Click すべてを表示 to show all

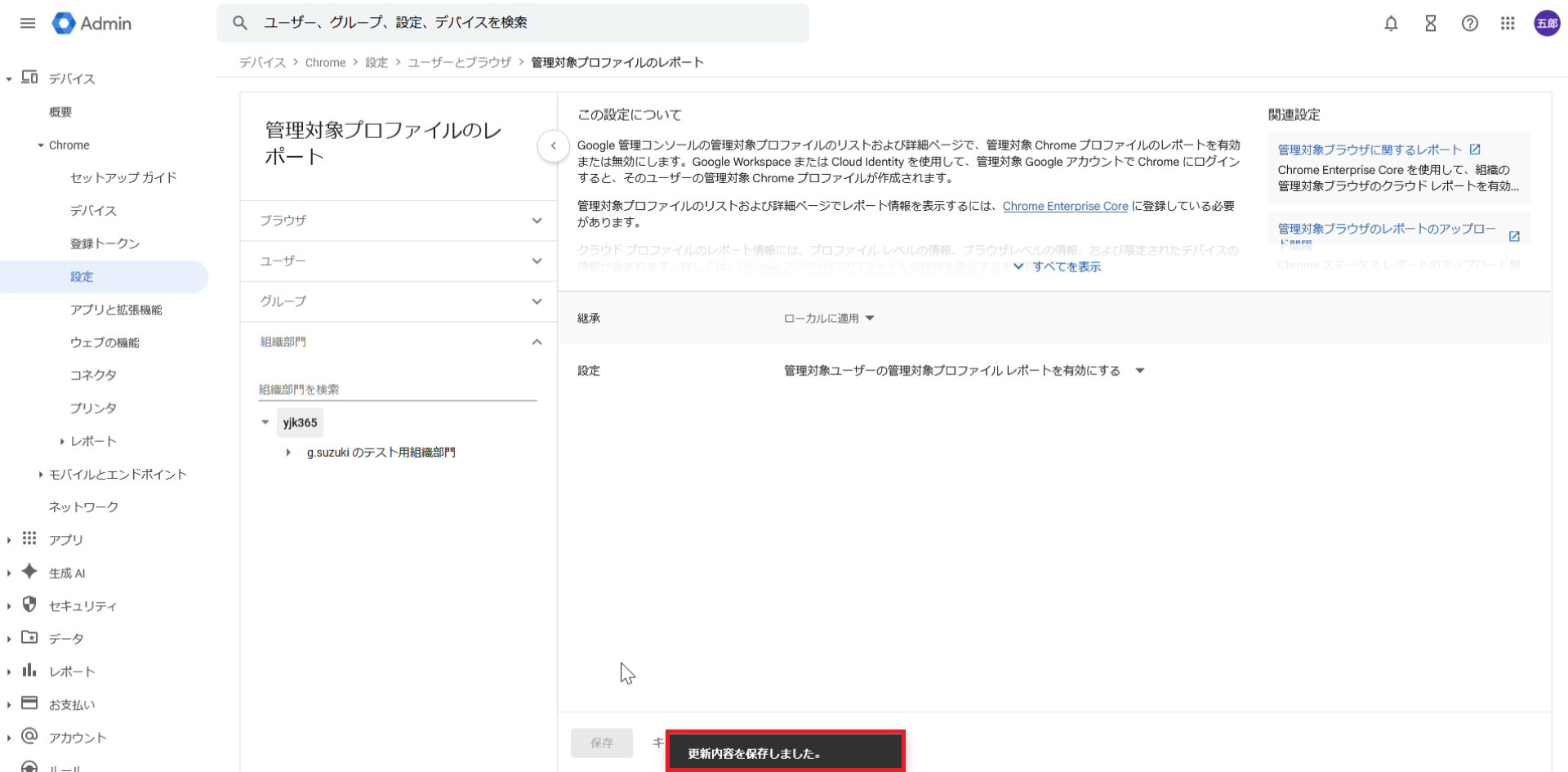(x=1066, y=267)
